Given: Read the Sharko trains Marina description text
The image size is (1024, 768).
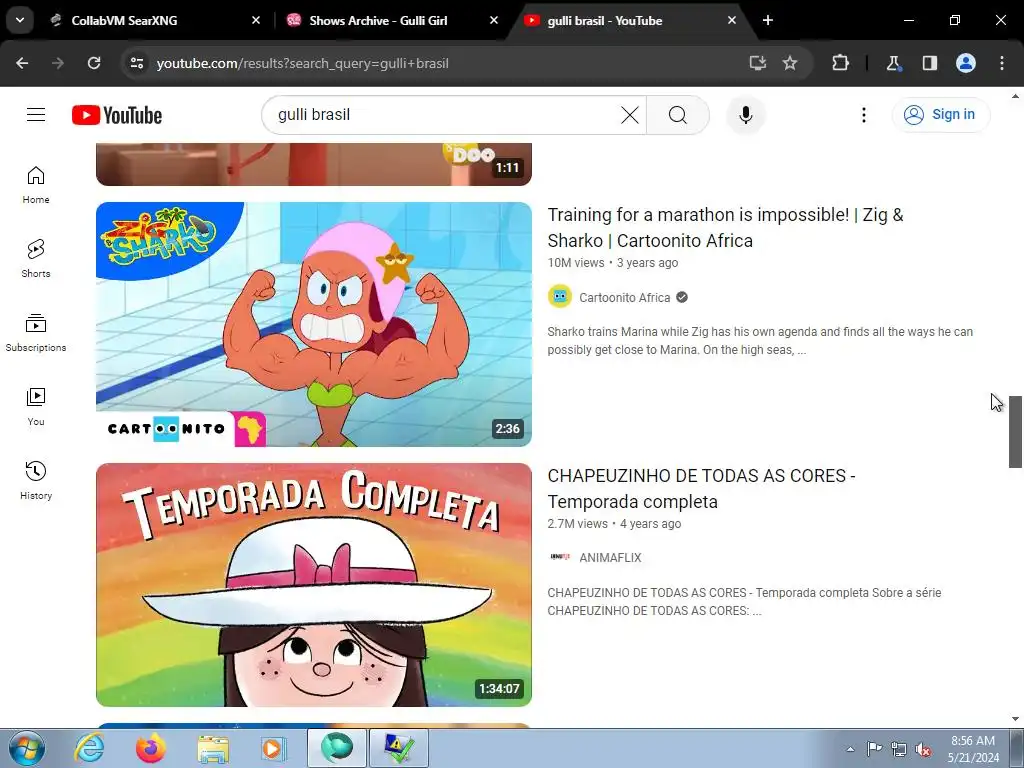Looking at the screenshot, I should [760, 341].
